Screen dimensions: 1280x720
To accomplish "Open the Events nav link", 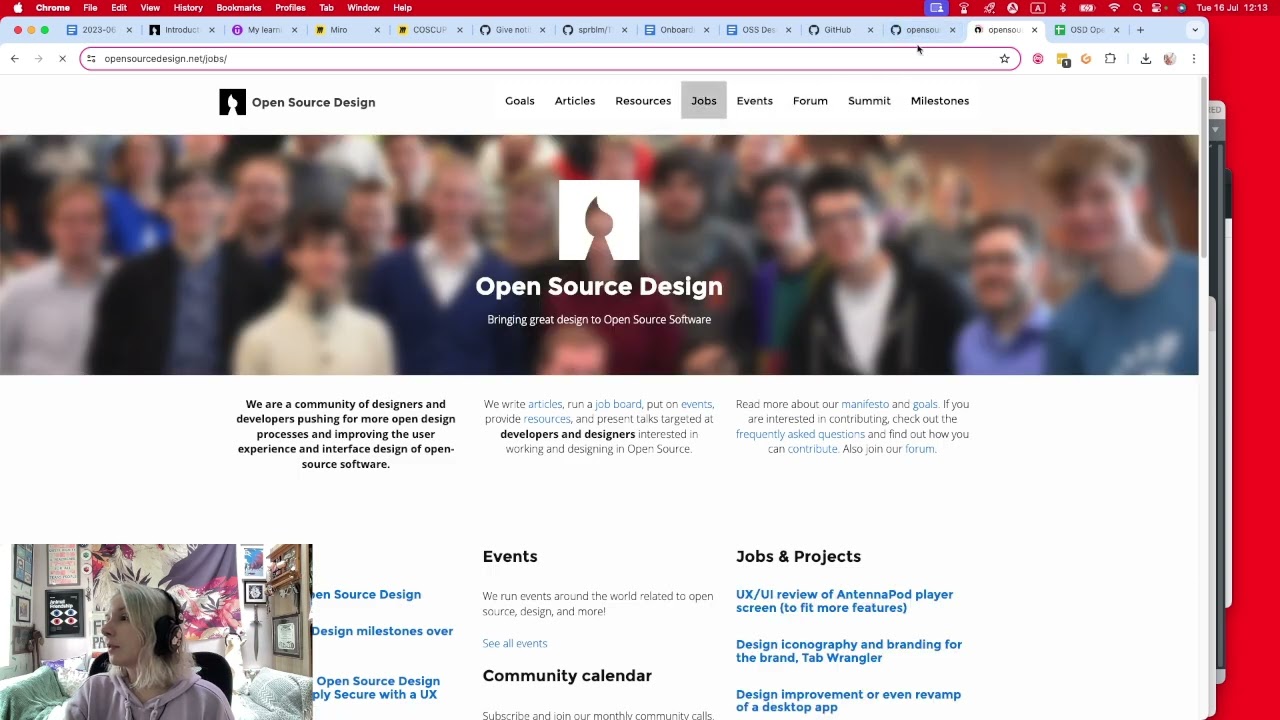I will (x=755, y=101).
